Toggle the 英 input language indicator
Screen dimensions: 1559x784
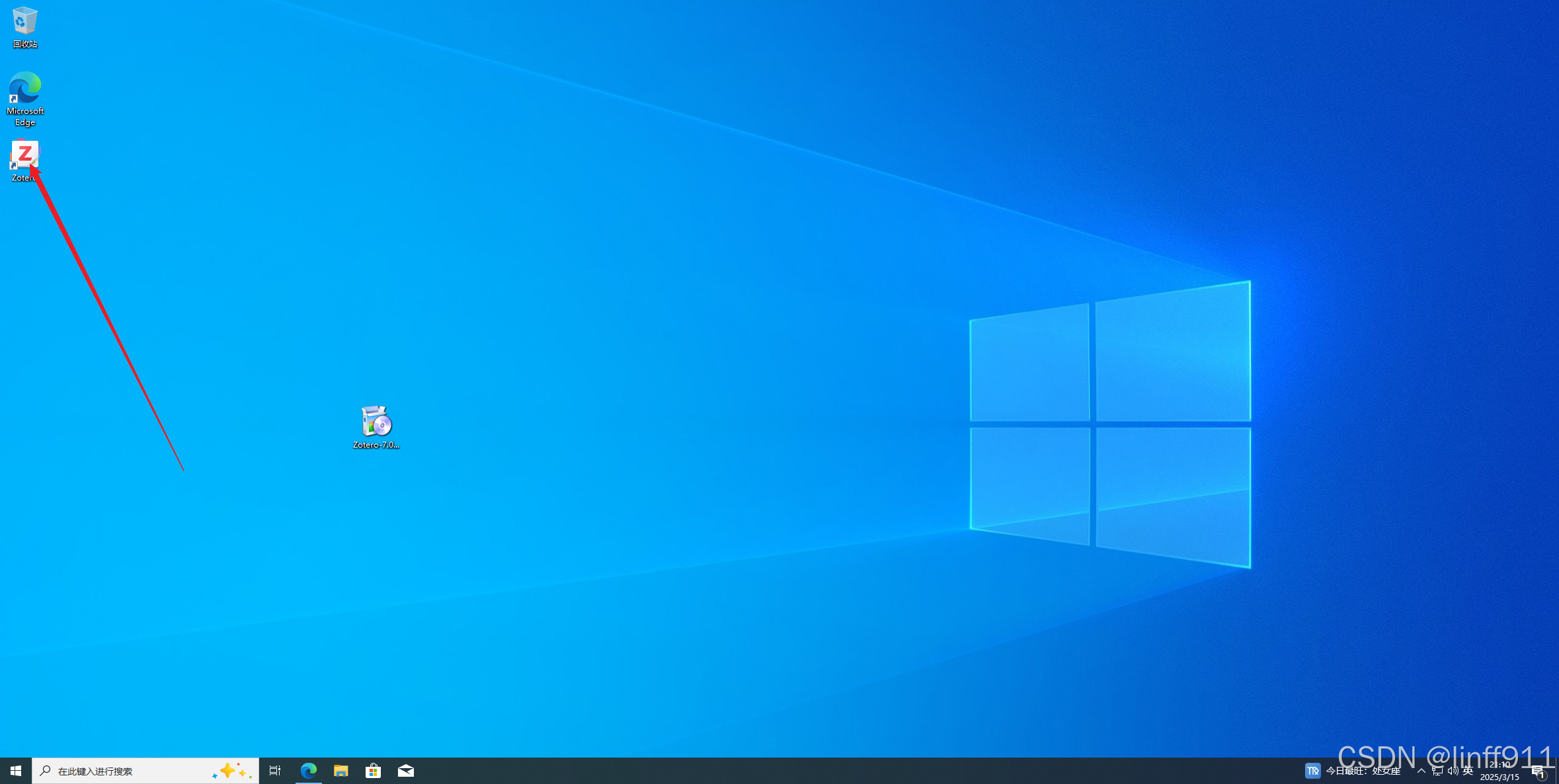pos(1468,771)
